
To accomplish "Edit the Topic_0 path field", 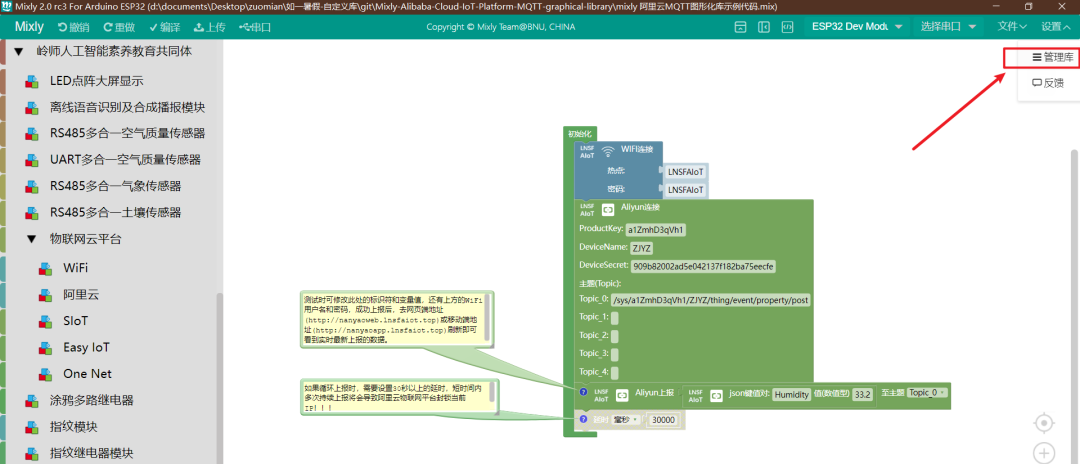I will [x=710, y=300].
